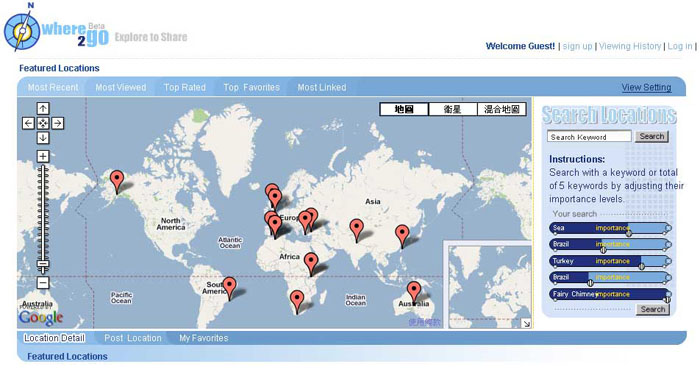
Task: Pan the map right with arrow button
Action: [58, 123]
